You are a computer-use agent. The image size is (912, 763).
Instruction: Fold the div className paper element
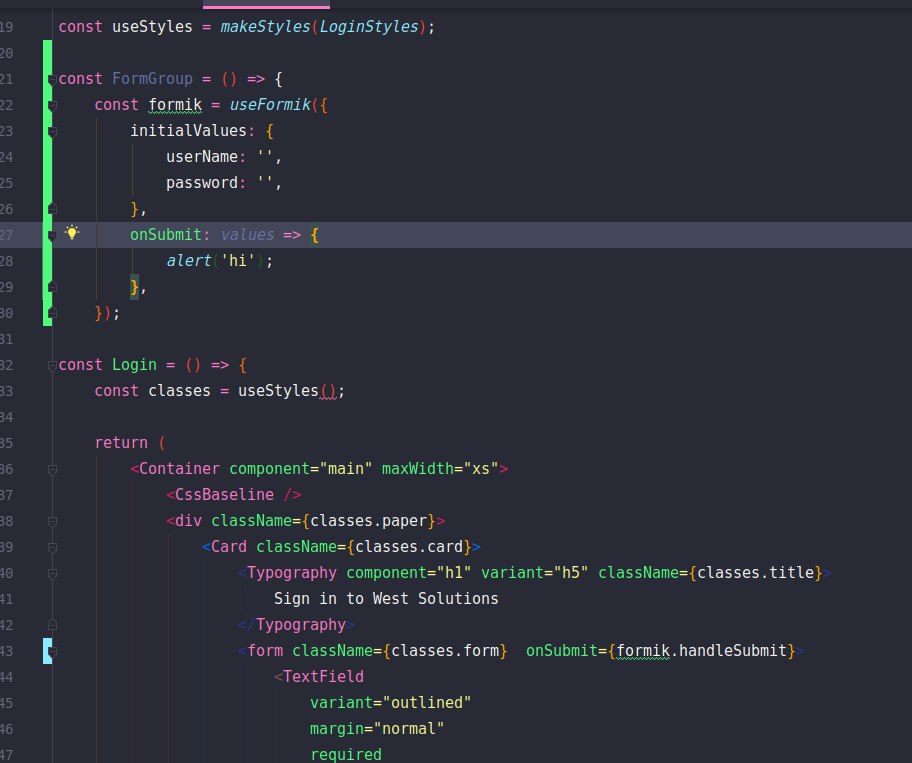(52, 522)
